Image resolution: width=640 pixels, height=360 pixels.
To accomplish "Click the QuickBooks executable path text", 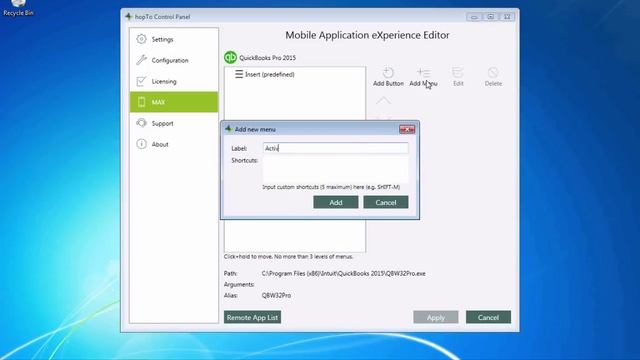I will (343, 273).
